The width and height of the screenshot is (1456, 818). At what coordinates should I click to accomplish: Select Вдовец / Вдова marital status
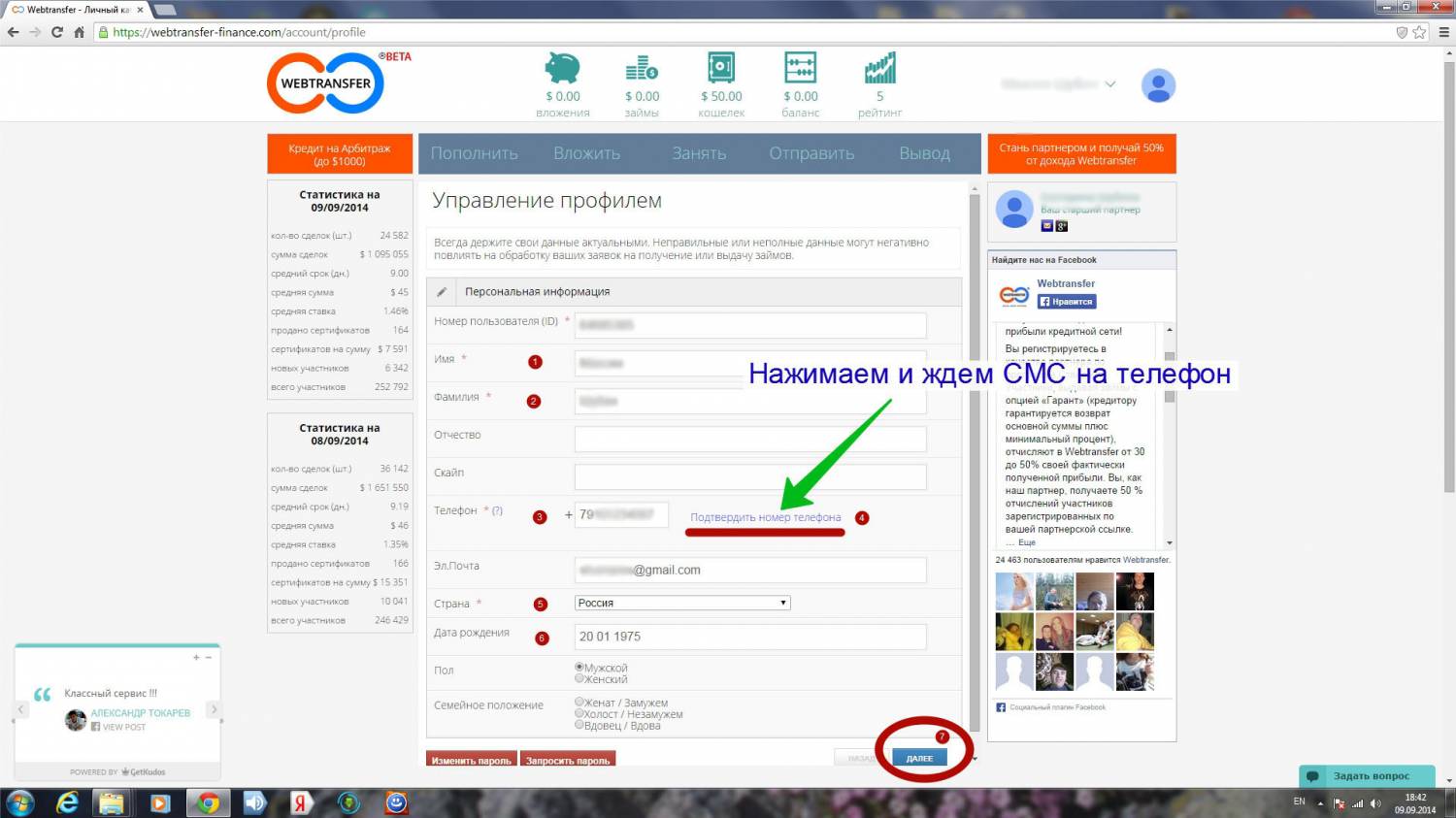pyautogui.click(x=579, y=724)
